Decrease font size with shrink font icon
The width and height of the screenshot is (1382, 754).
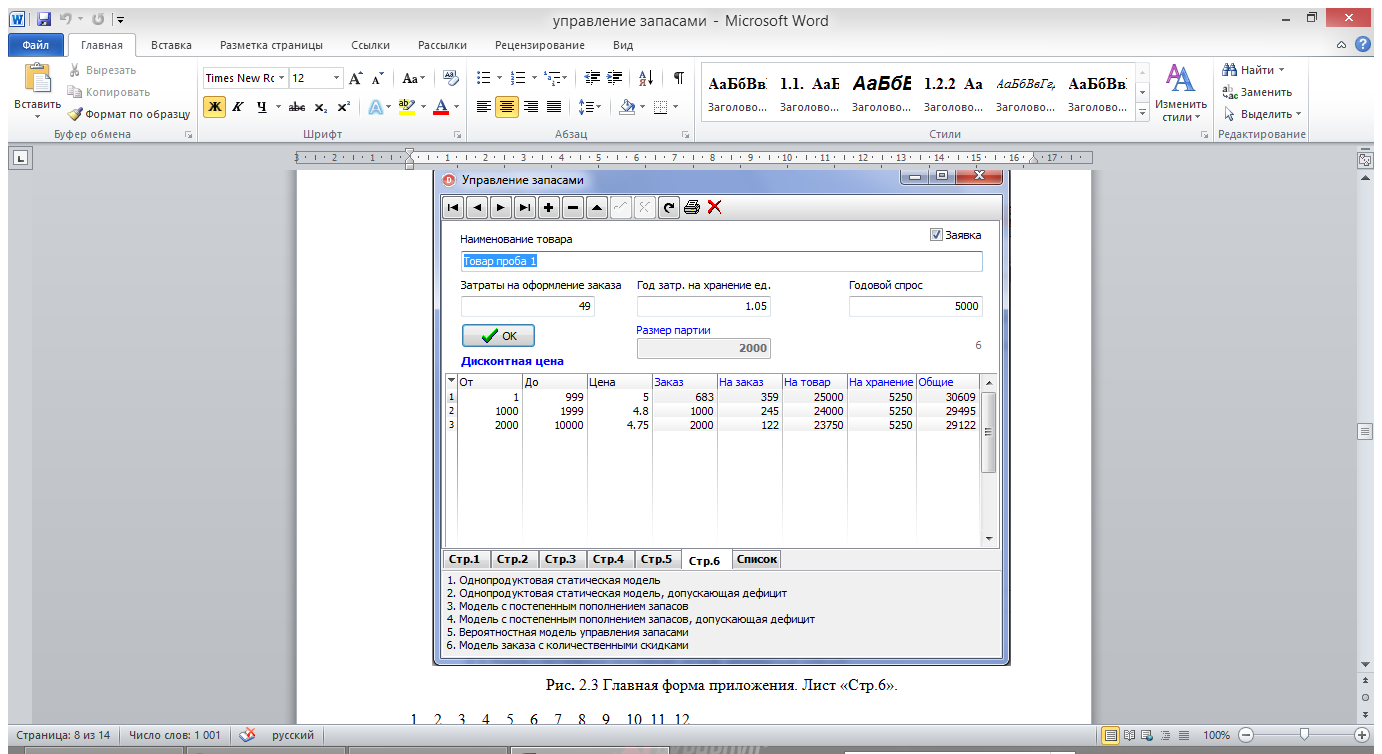(x=378, y=78)
